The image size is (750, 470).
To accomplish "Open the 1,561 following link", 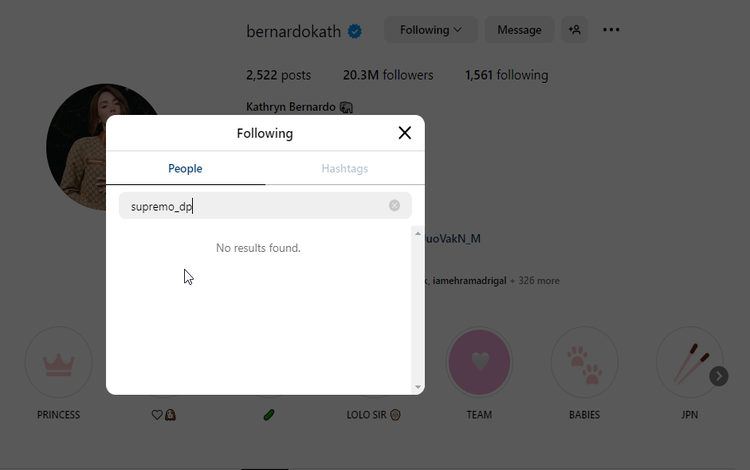I will pyautogui.click(x=506, y=75).
